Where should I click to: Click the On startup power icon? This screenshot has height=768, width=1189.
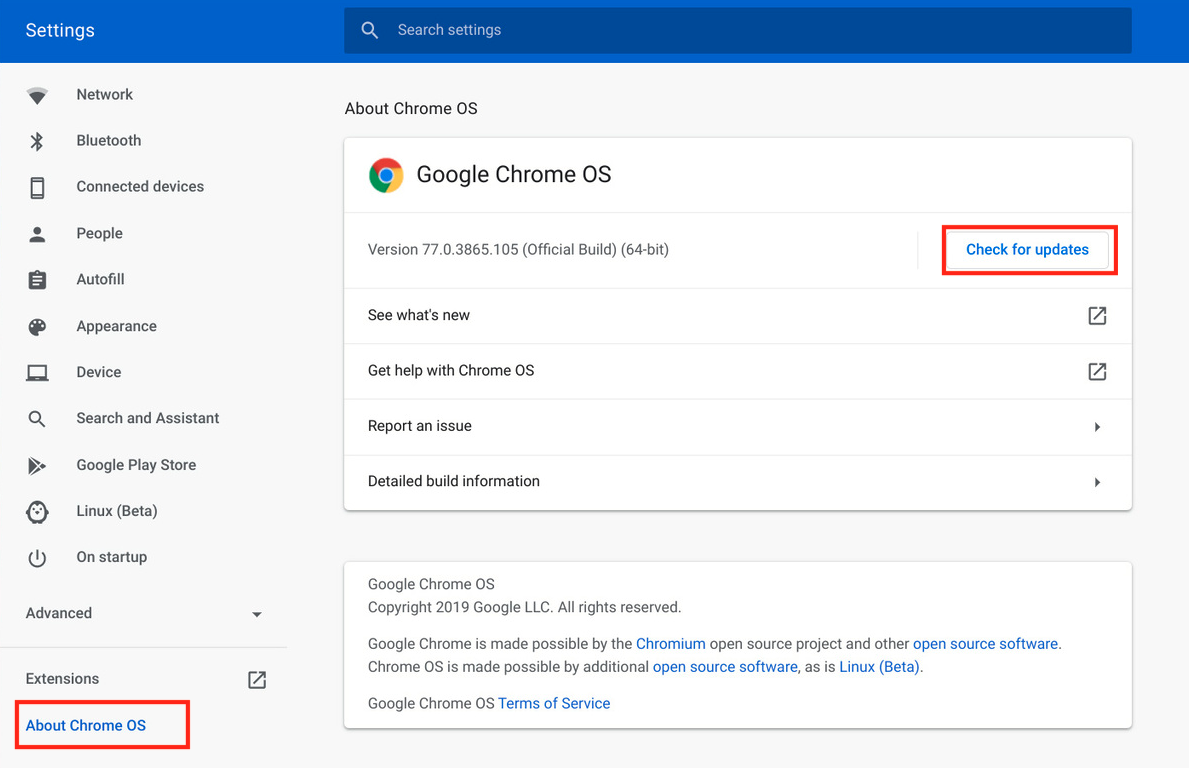pos(37,558)
